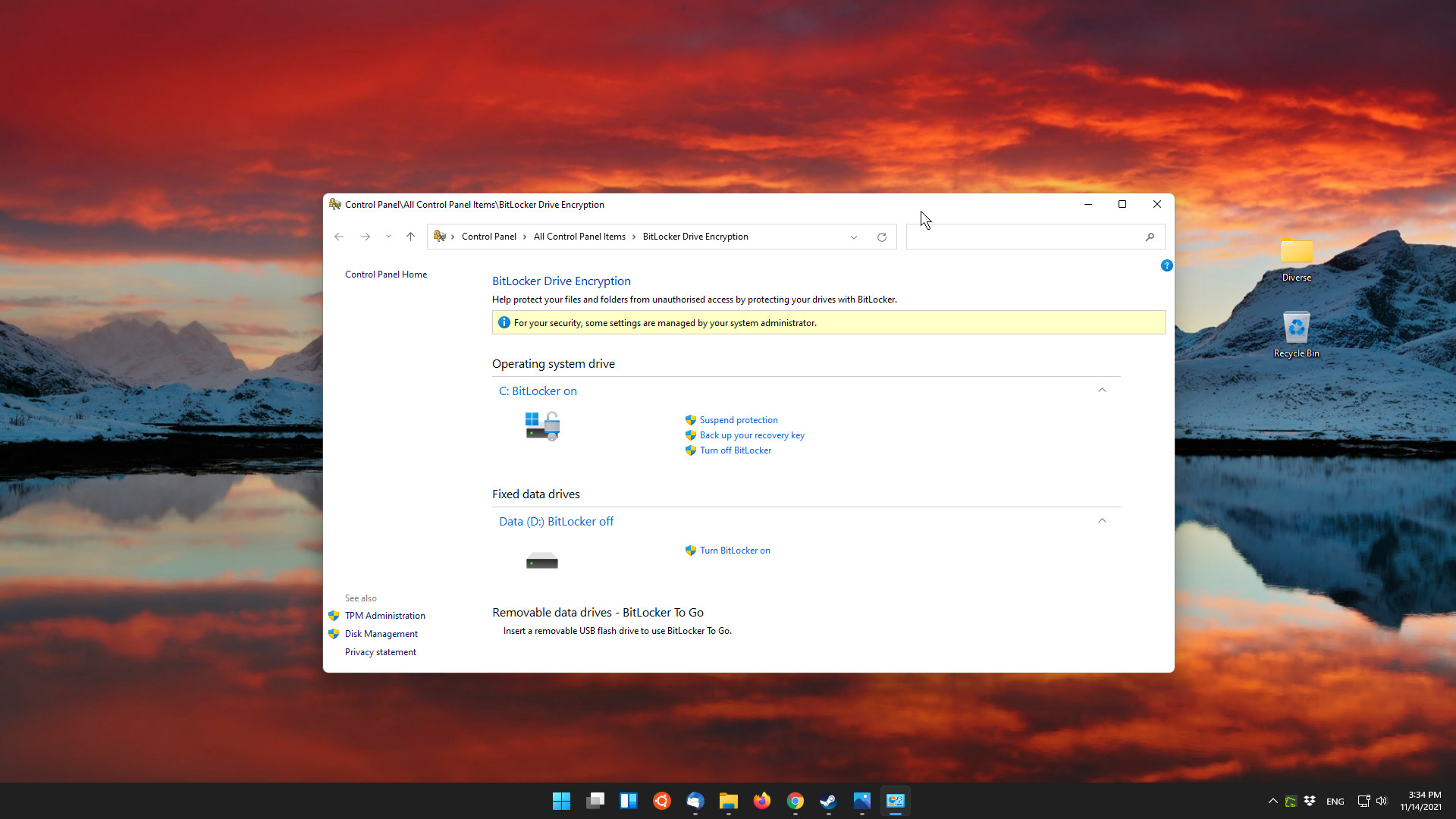Screen dimensions: 1456x819
Task: Click shield icon beside Disk Management
Action: point(334,634)
